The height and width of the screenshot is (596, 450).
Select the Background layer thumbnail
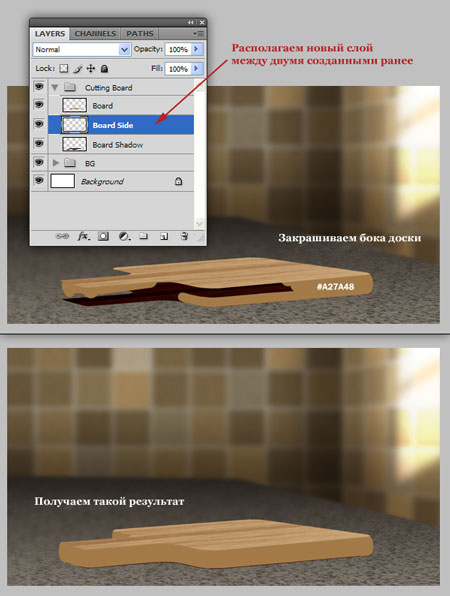63,181
